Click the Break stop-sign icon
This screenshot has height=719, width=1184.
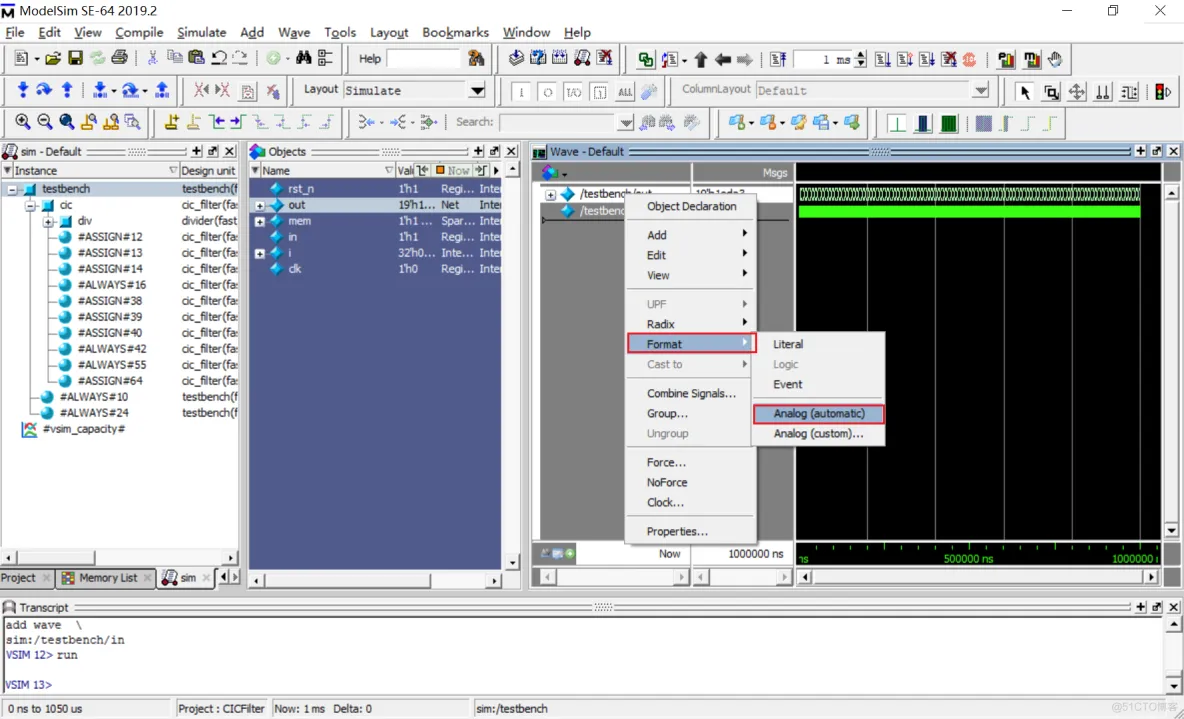[x=969, y=60]
